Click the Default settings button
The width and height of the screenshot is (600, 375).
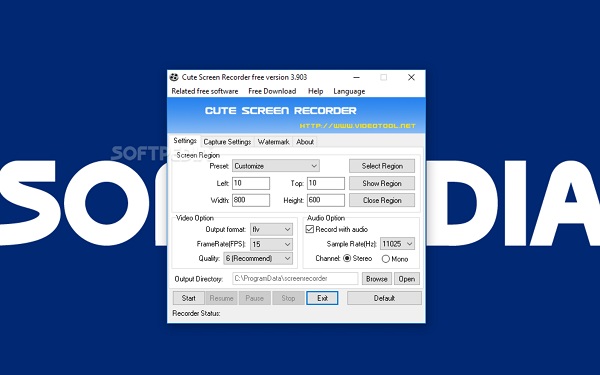tap(384, 298)
